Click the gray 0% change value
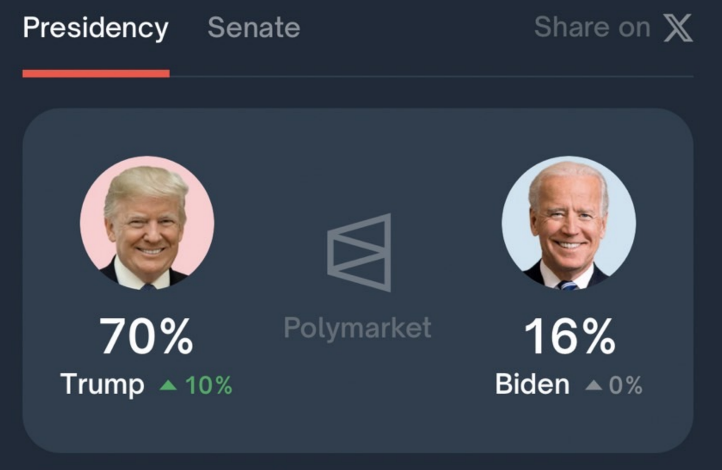Image resolution: width=722 pixels, height=470 pixels. [626, 385]
